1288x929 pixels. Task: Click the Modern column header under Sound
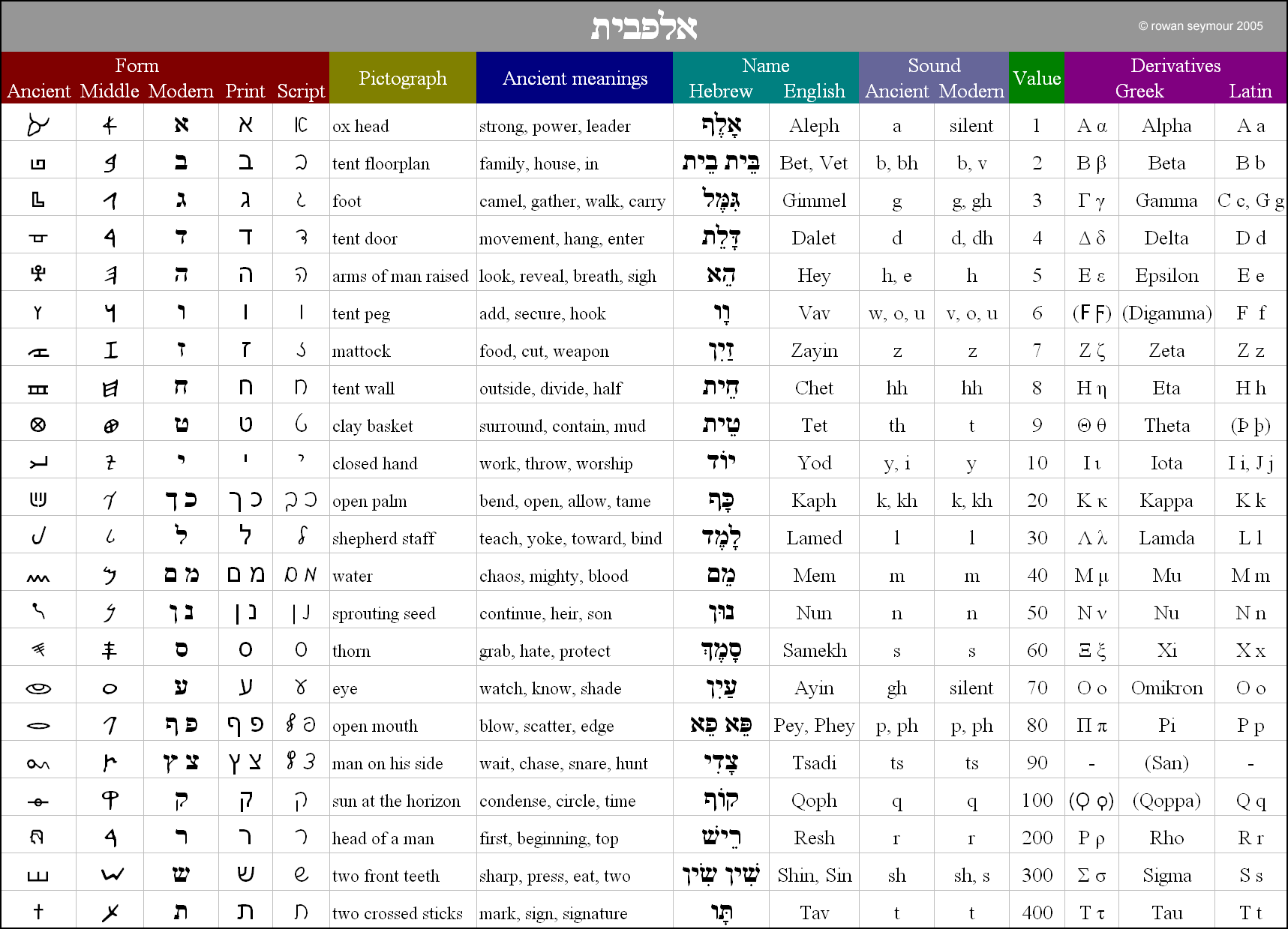pos(971,91)
